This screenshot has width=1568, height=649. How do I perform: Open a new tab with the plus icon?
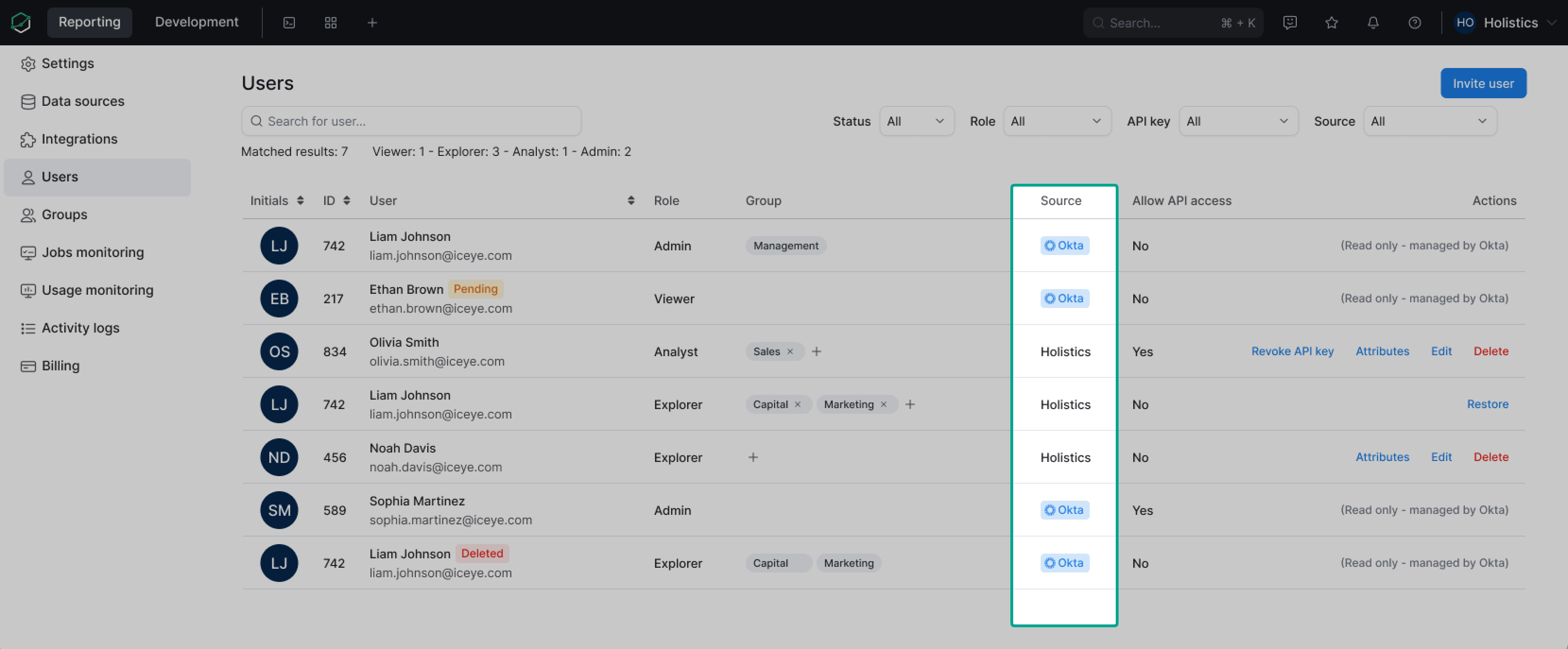pos(371,23)
